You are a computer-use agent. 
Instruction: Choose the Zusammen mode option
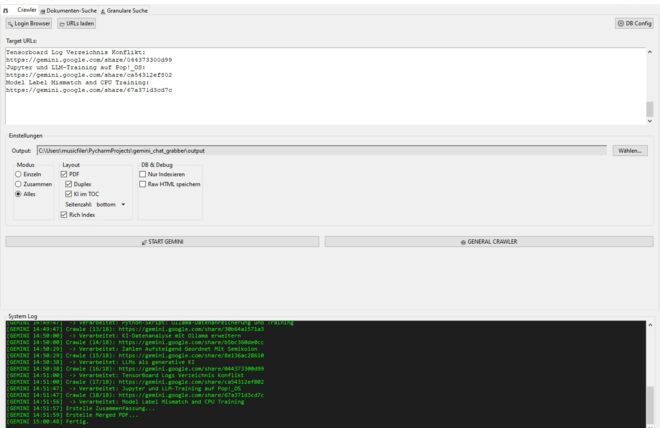[x=18, y=184]
